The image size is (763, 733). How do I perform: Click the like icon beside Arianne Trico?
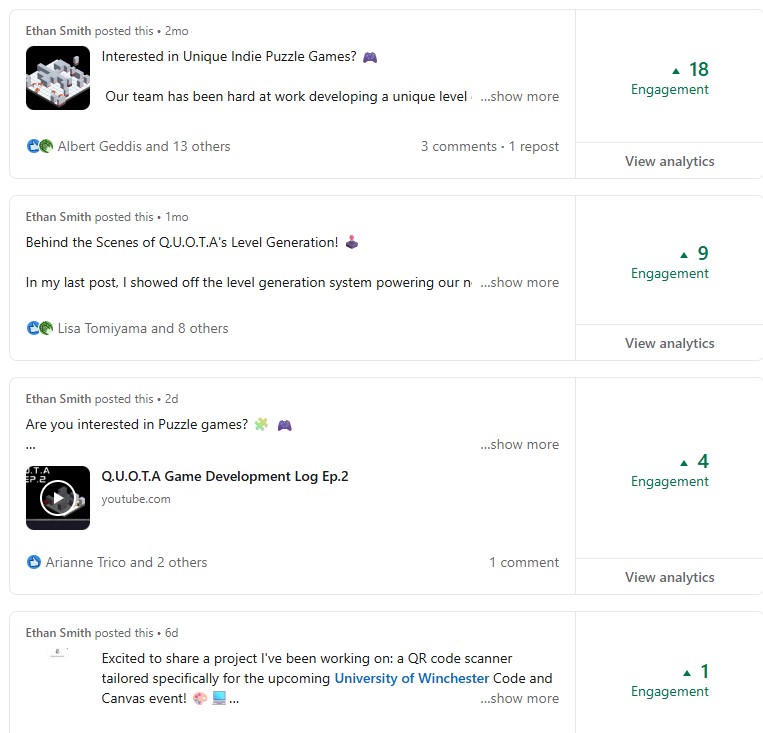tap(34, 562)
